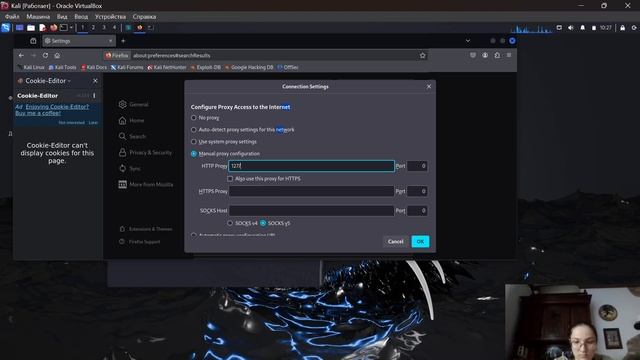Open the extensions toolbar icon

(497, 55)
